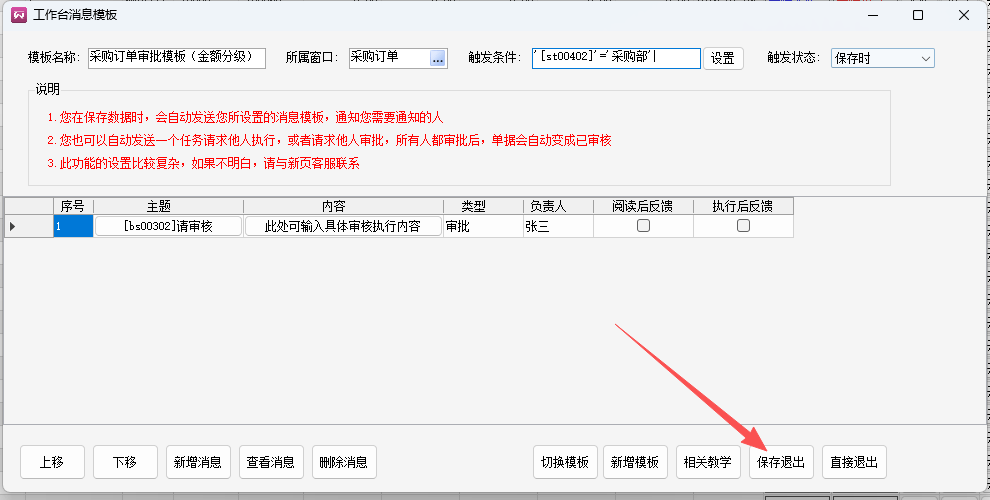The width and height of the screenshot is (990, 500).
Task: Click the row indicator arrow for row 1
Action: click(x=12, y=227)
